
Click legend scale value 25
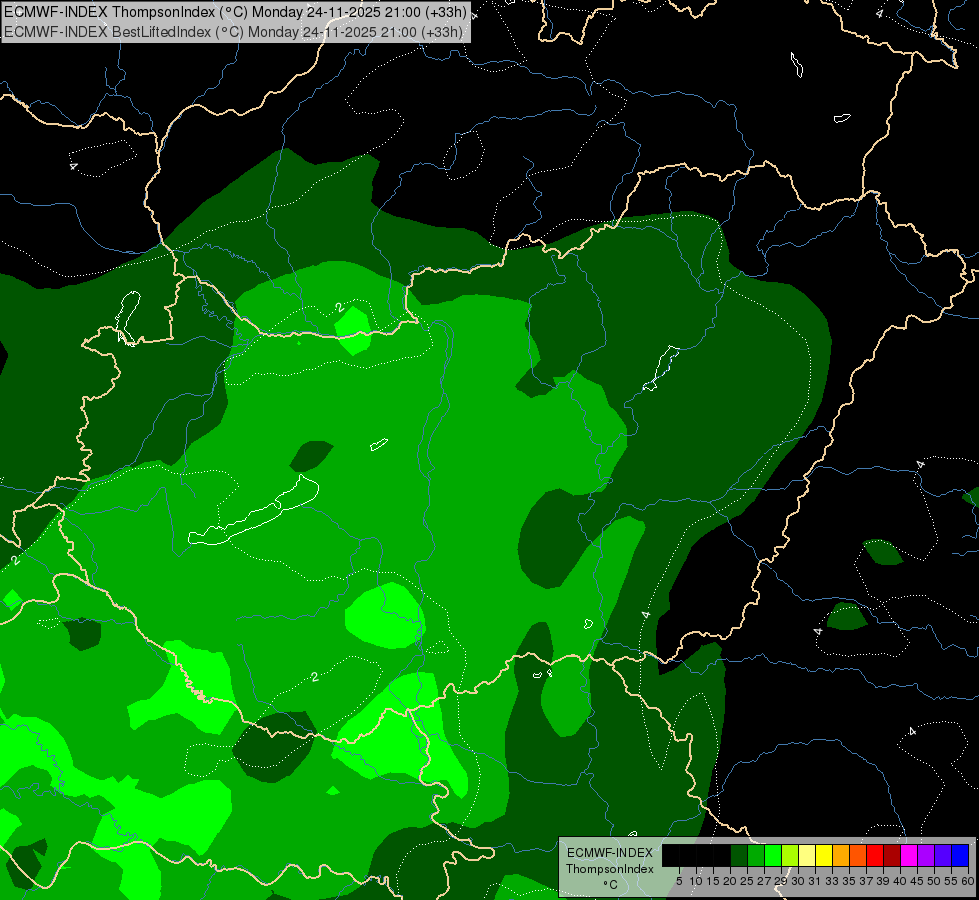click(x=747, y=881)
